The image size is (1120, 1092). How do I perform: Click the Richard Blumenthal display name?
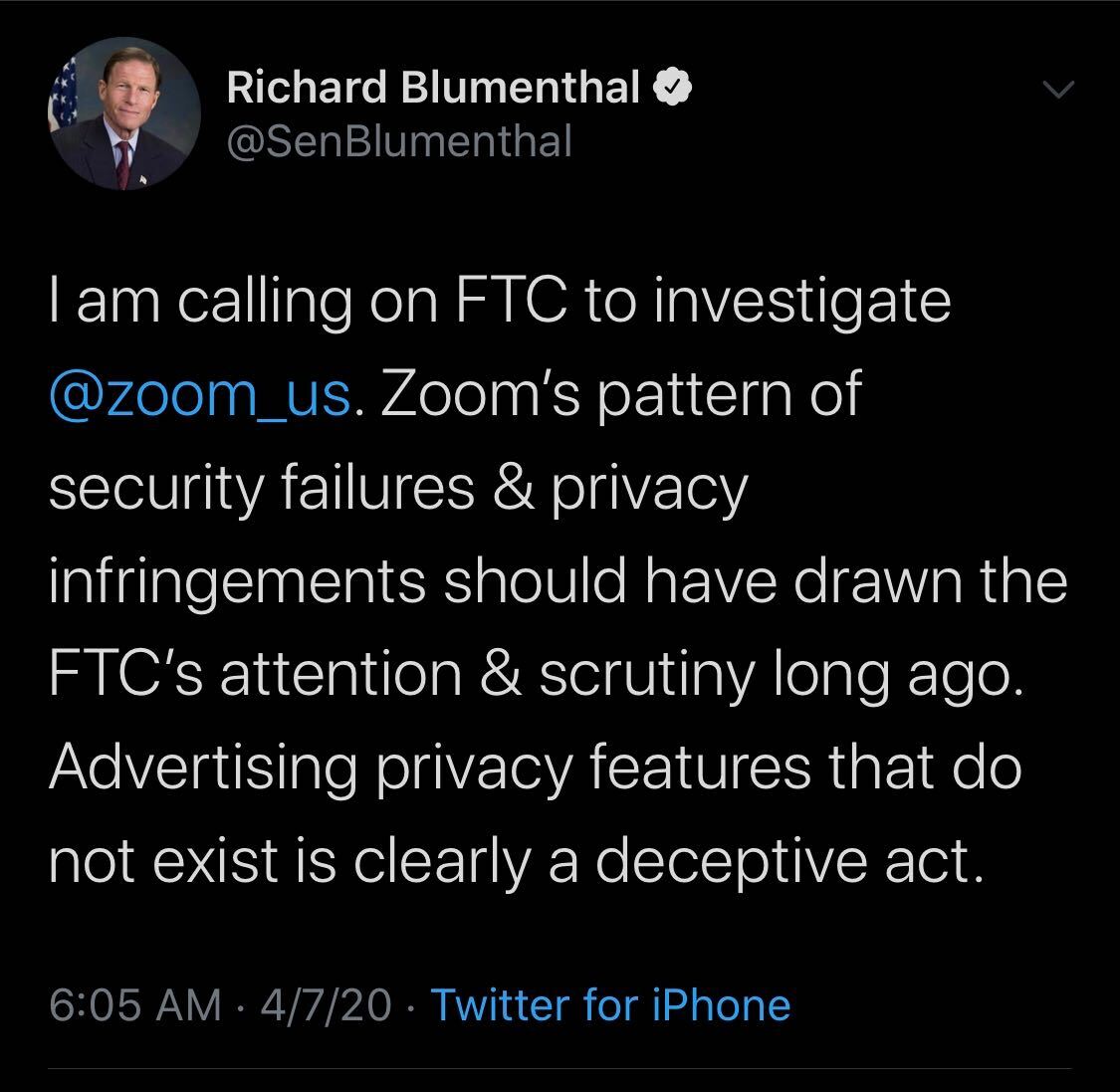coord(433,90)
